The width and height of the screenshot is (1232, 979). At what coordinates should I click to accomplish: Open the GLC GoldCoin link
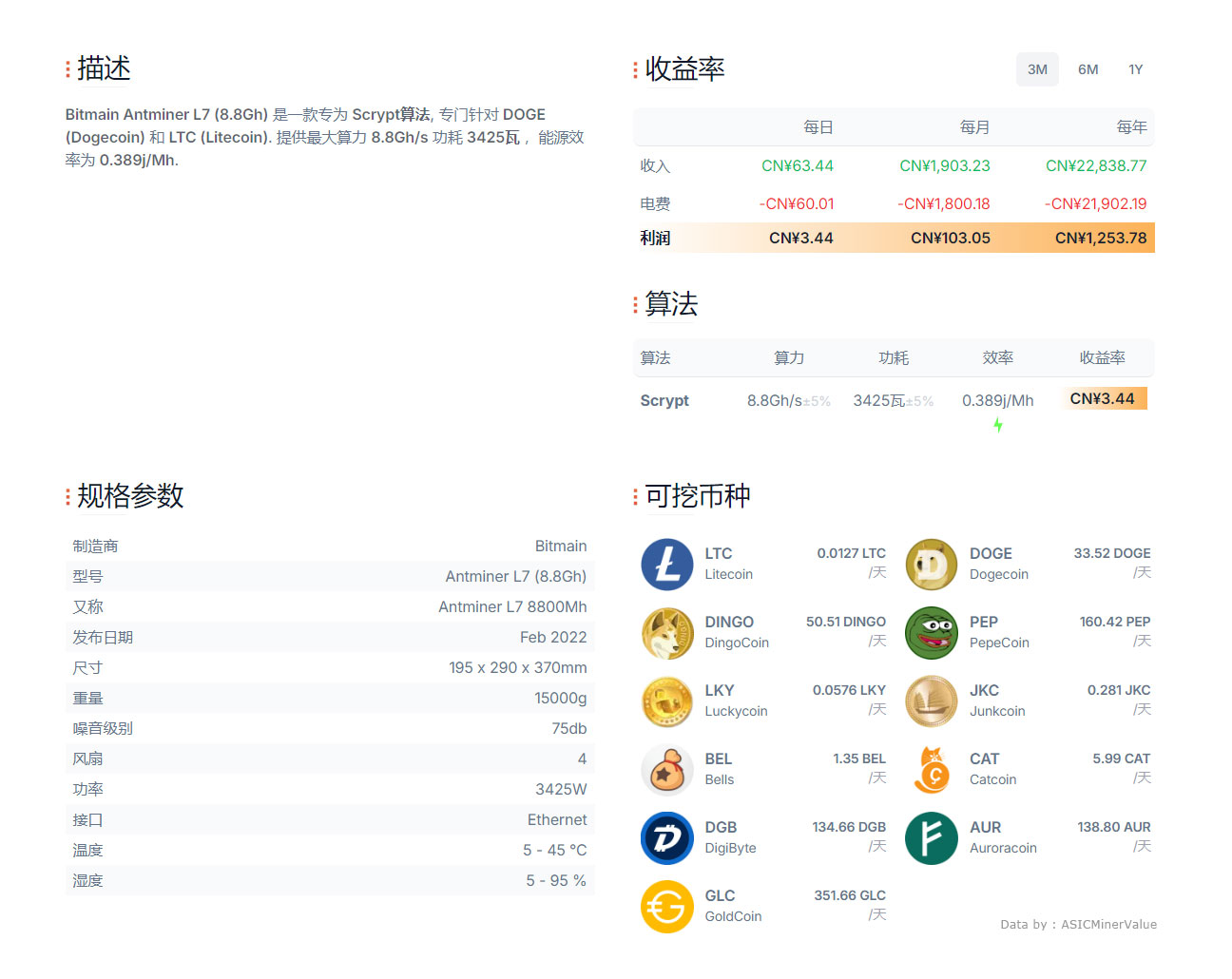(x=733, y=906)
